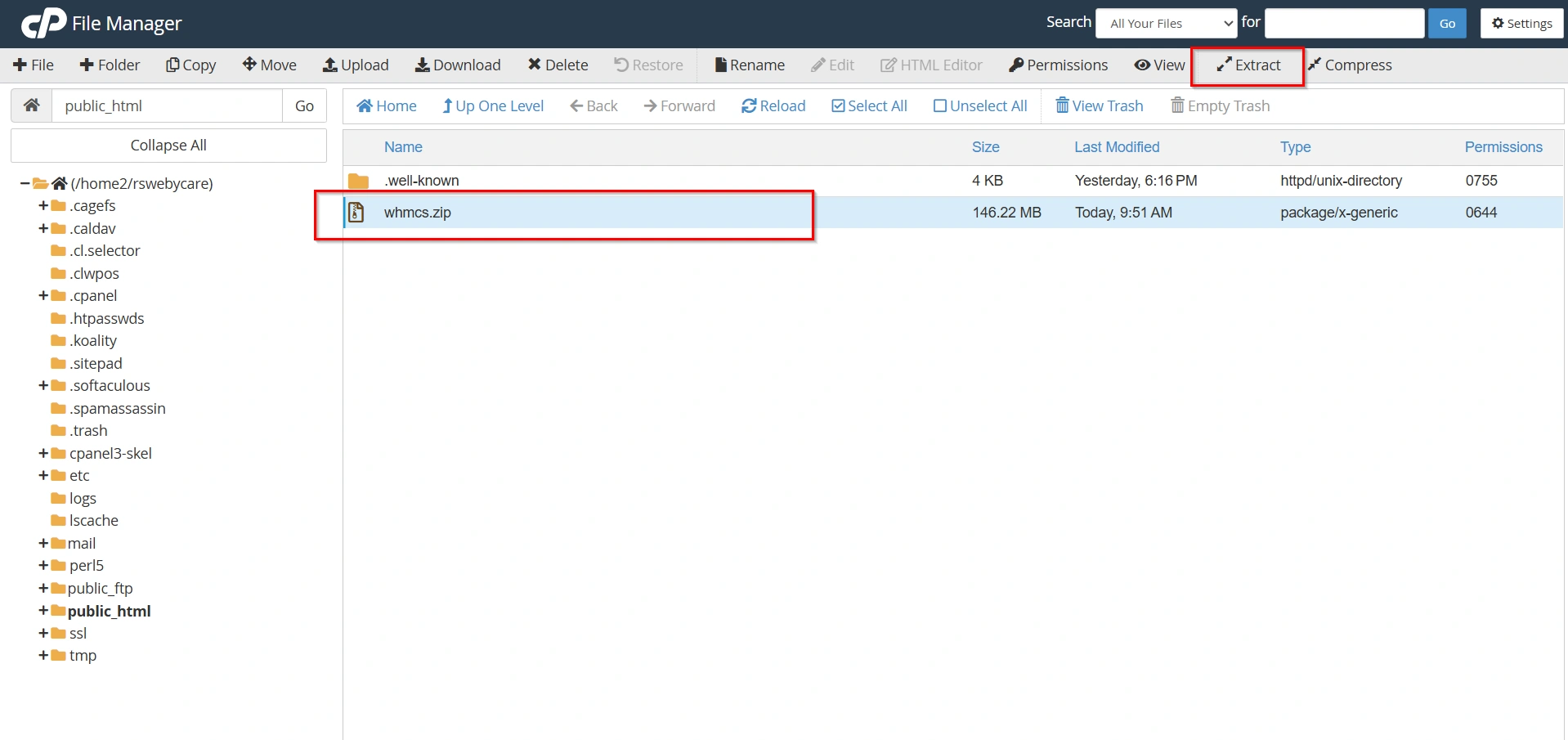Open .trash folder in the tree

[x=88, y=430]
